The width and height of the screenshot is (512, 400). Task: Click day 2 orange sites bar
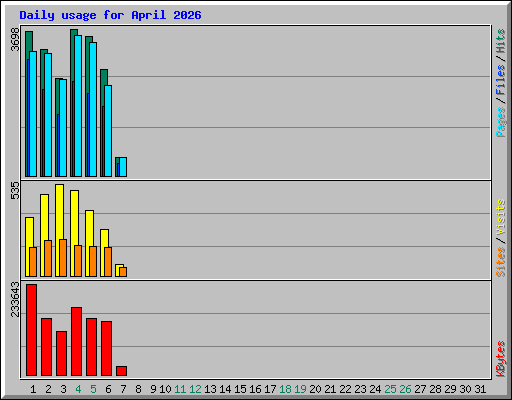pyautogui.click(x=48, y=258)
